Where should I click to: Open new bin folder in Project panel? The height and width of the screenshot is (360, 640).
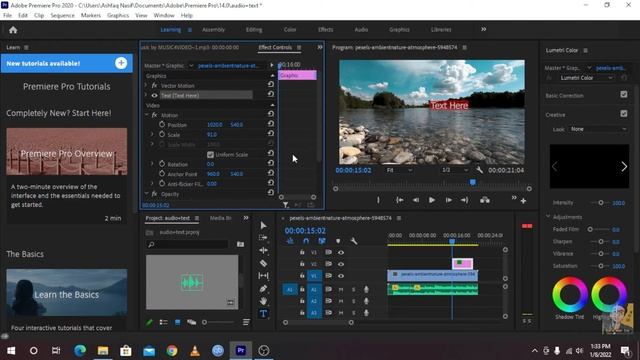[240, 244]
